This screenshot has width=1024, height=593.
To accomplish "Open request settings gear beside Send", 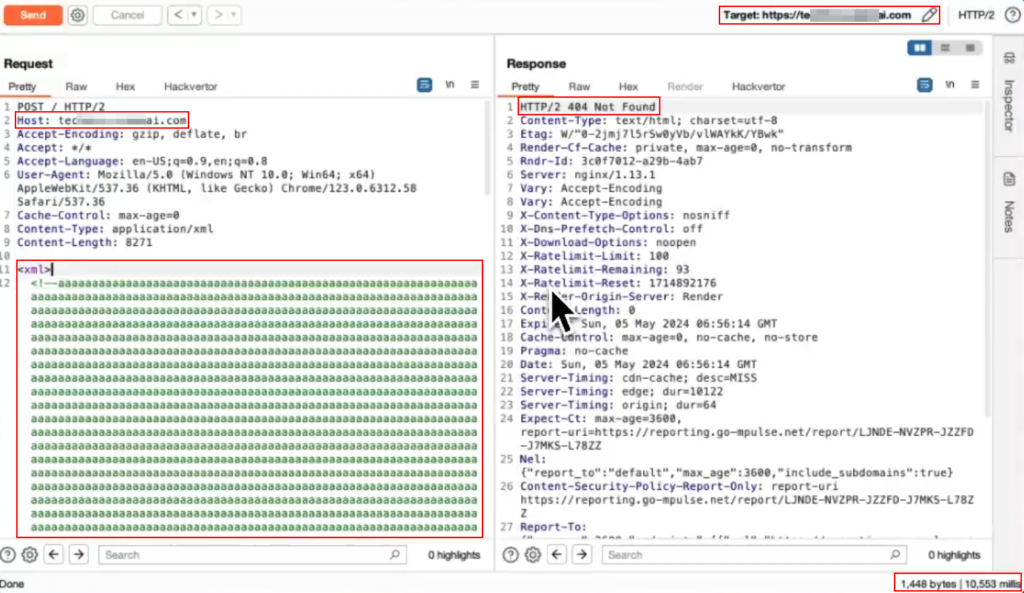I will click(77, 15).
